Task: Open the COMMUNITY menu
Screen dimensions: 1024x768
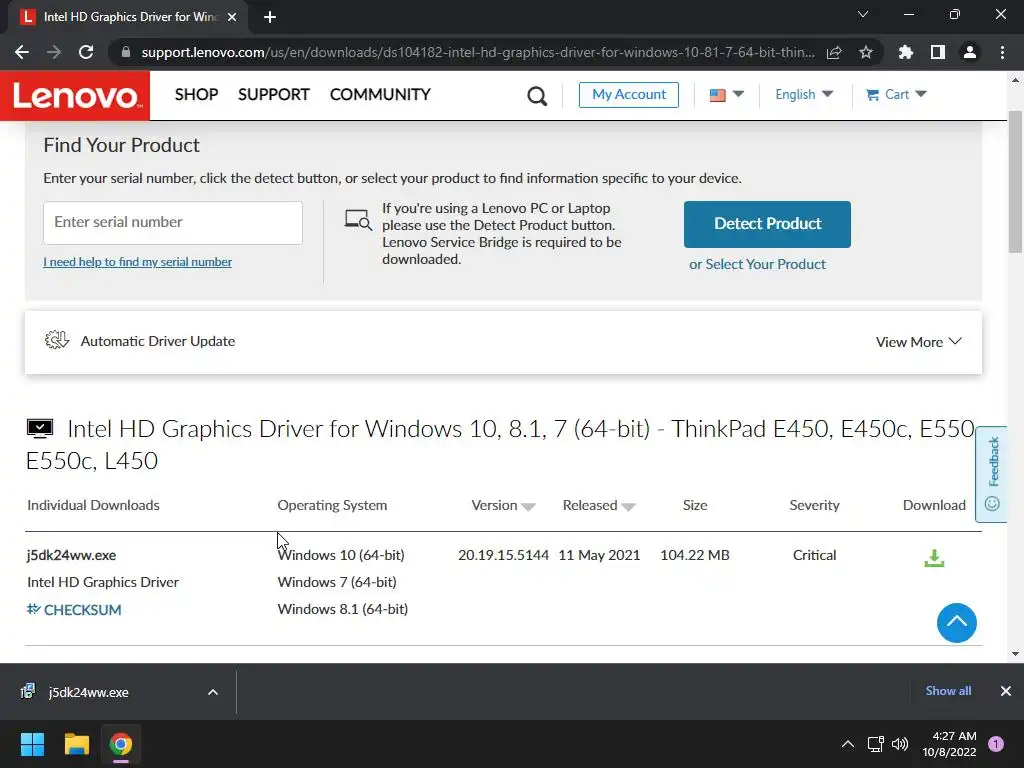Action: click(380, 95)
